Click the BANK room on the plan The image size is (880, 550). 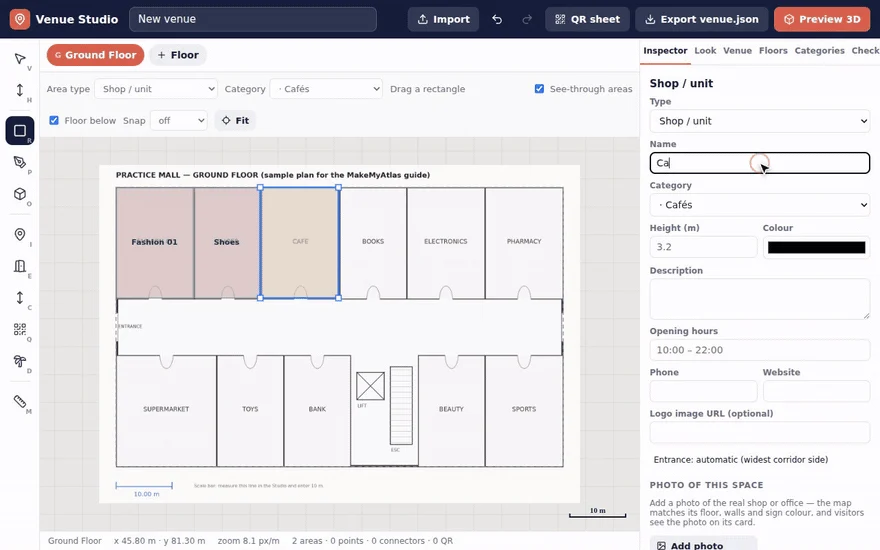317,410
